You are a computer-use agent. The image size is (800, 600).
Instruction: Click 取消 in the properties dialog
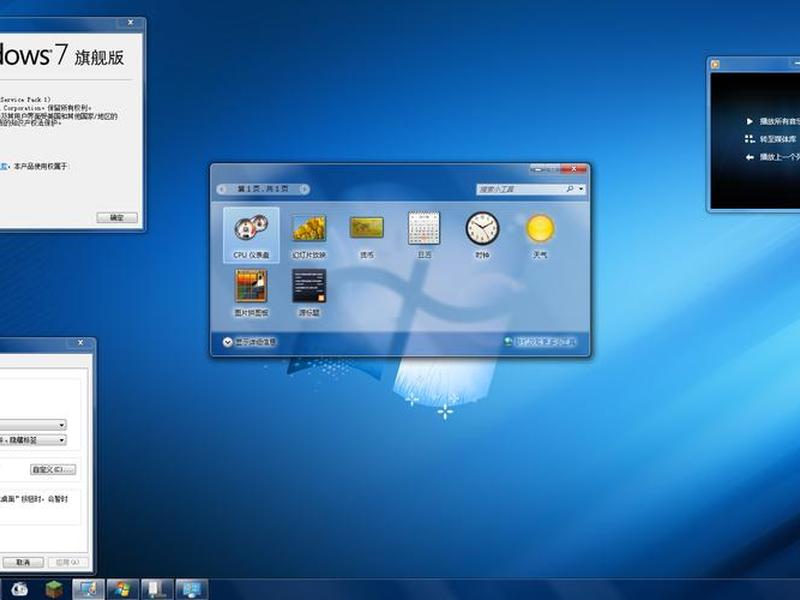click(22, 562)
